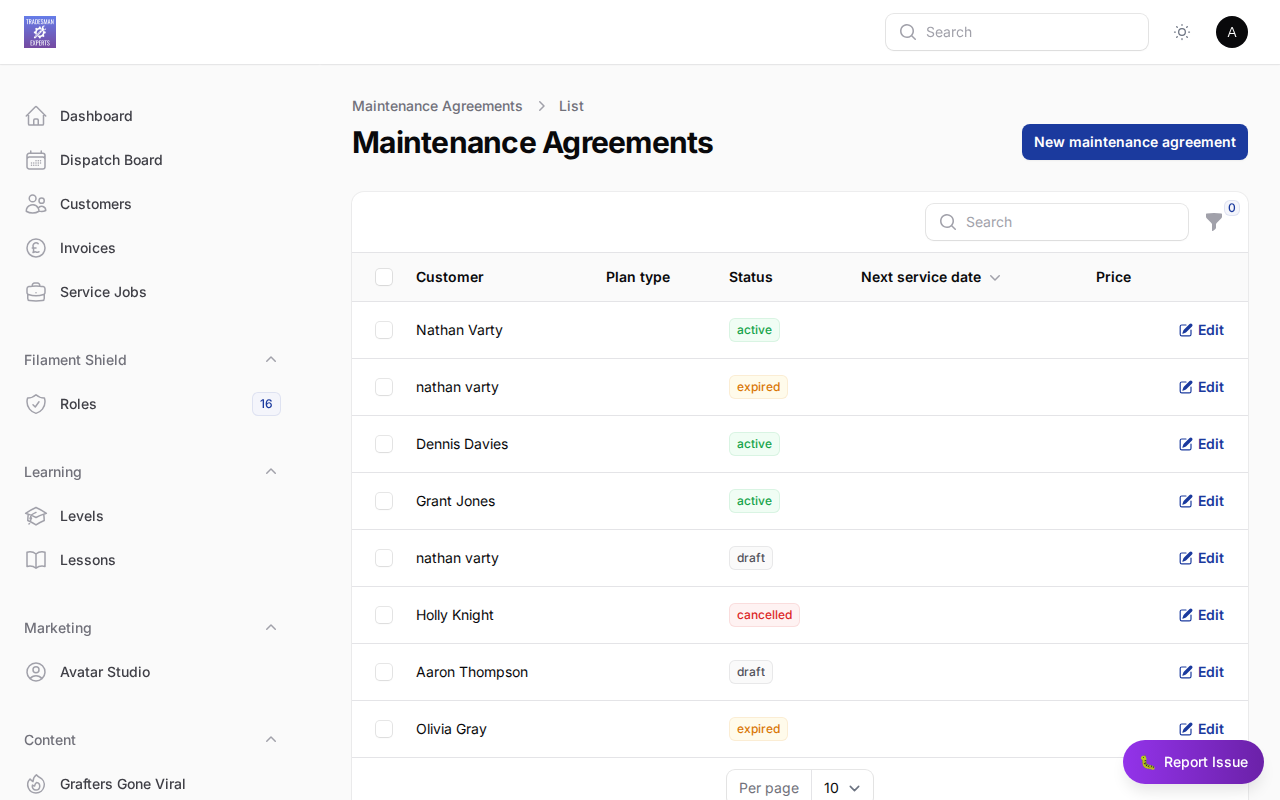This screenshot has width=1280, height=800.
Task: Open the Customers section icon
Action: coord(36,204)
